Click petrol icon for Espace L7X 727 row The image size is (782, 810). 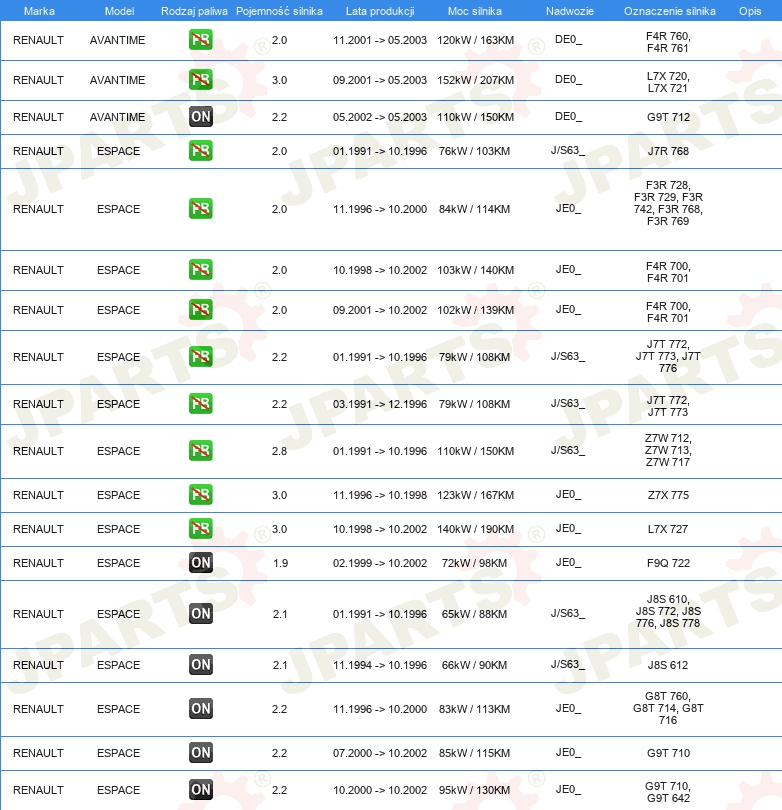point(200,529)
